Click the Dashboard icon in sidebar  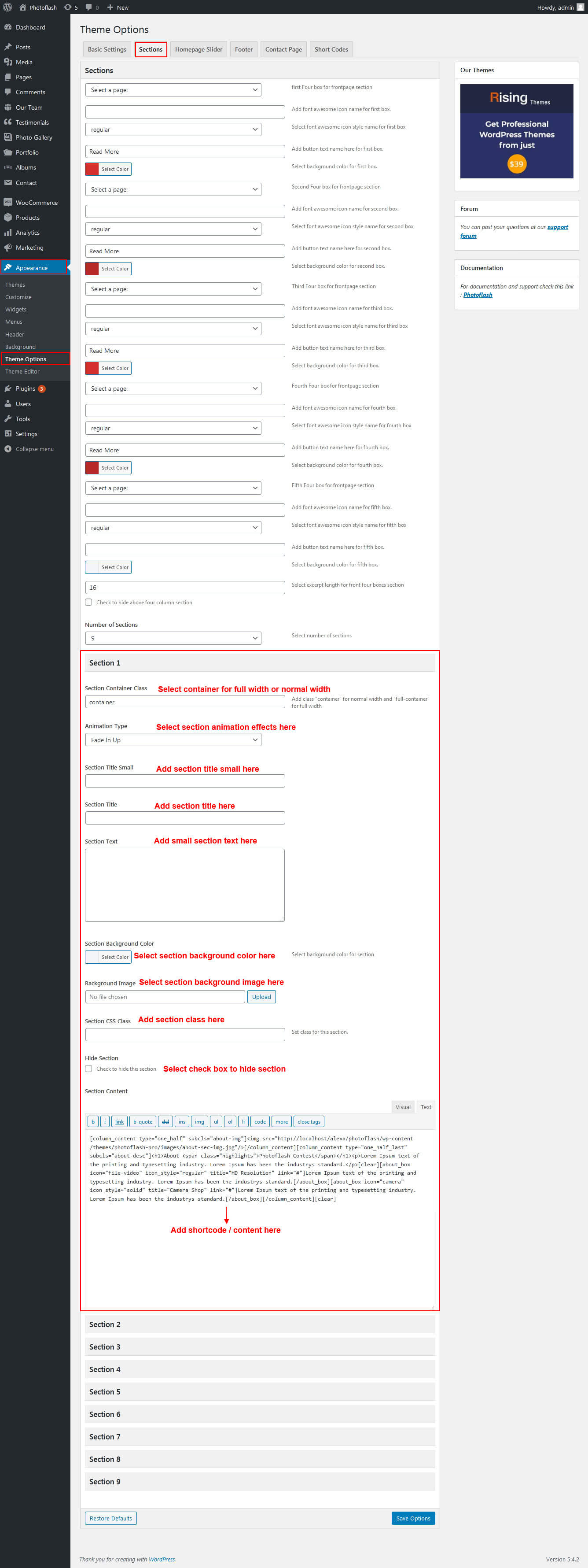[8, 27]
